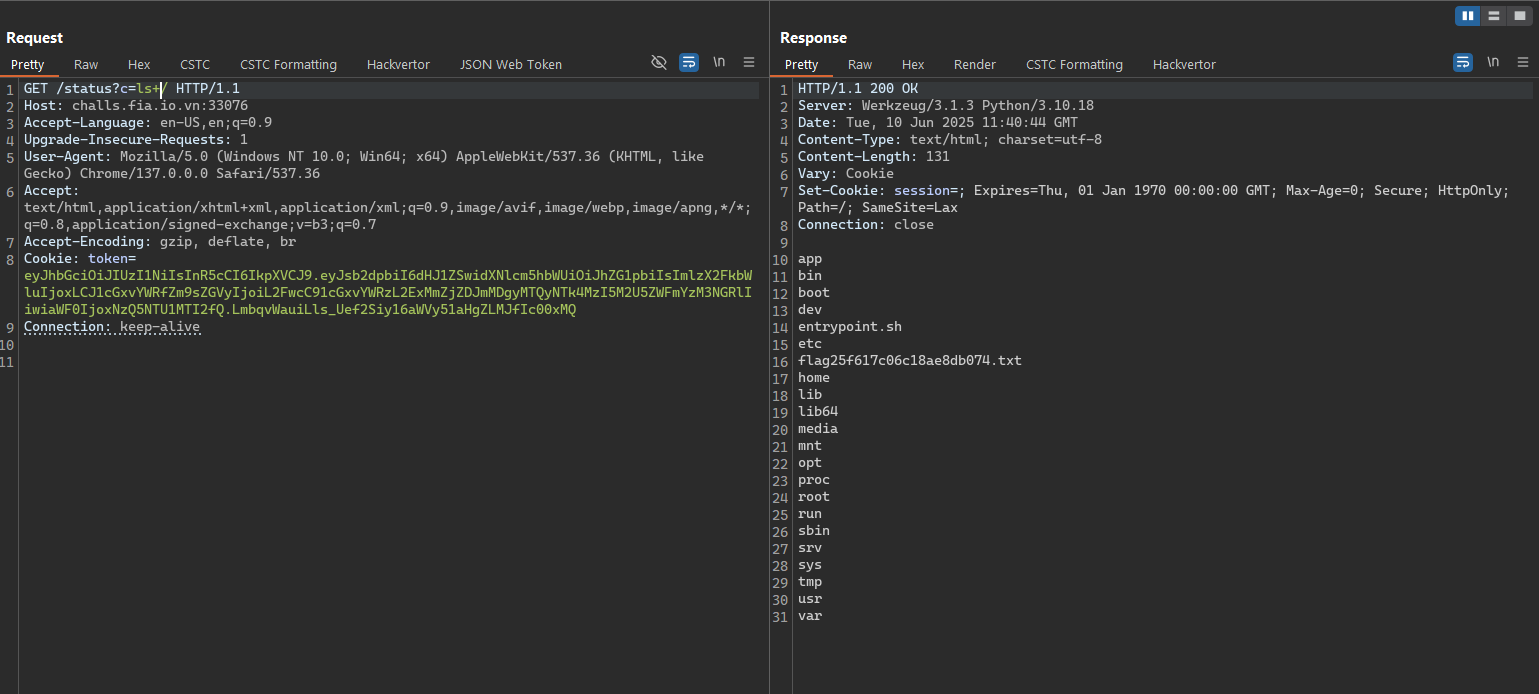This screenshot has height=694, width=1539.
Task: Open Request CSTC Formatting tab
Action: pos(288,64)
